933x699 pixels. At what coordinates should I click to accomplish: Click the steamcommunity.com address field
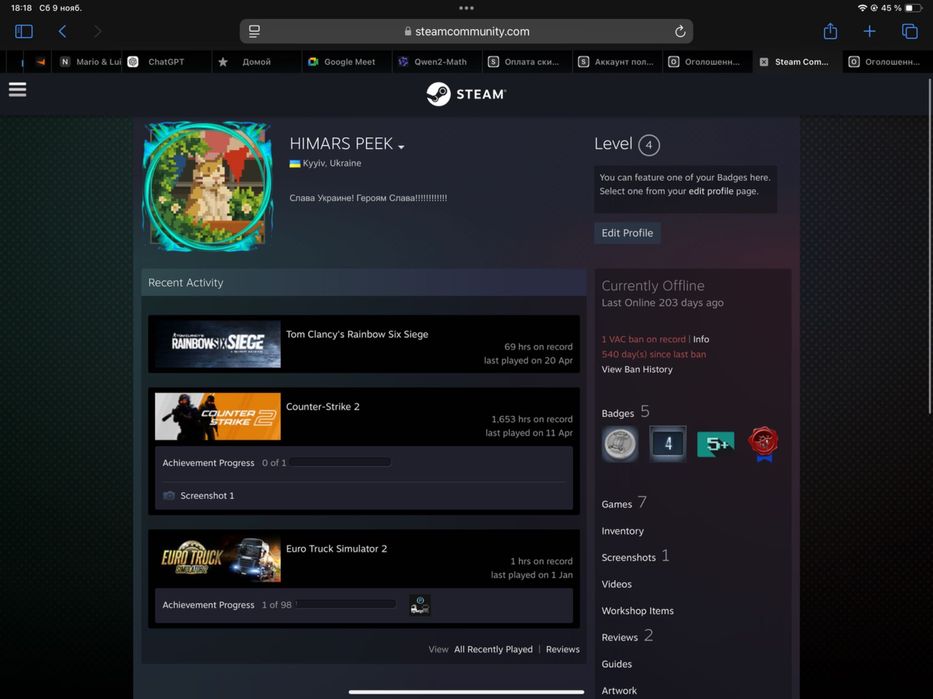tap(466, 32)
